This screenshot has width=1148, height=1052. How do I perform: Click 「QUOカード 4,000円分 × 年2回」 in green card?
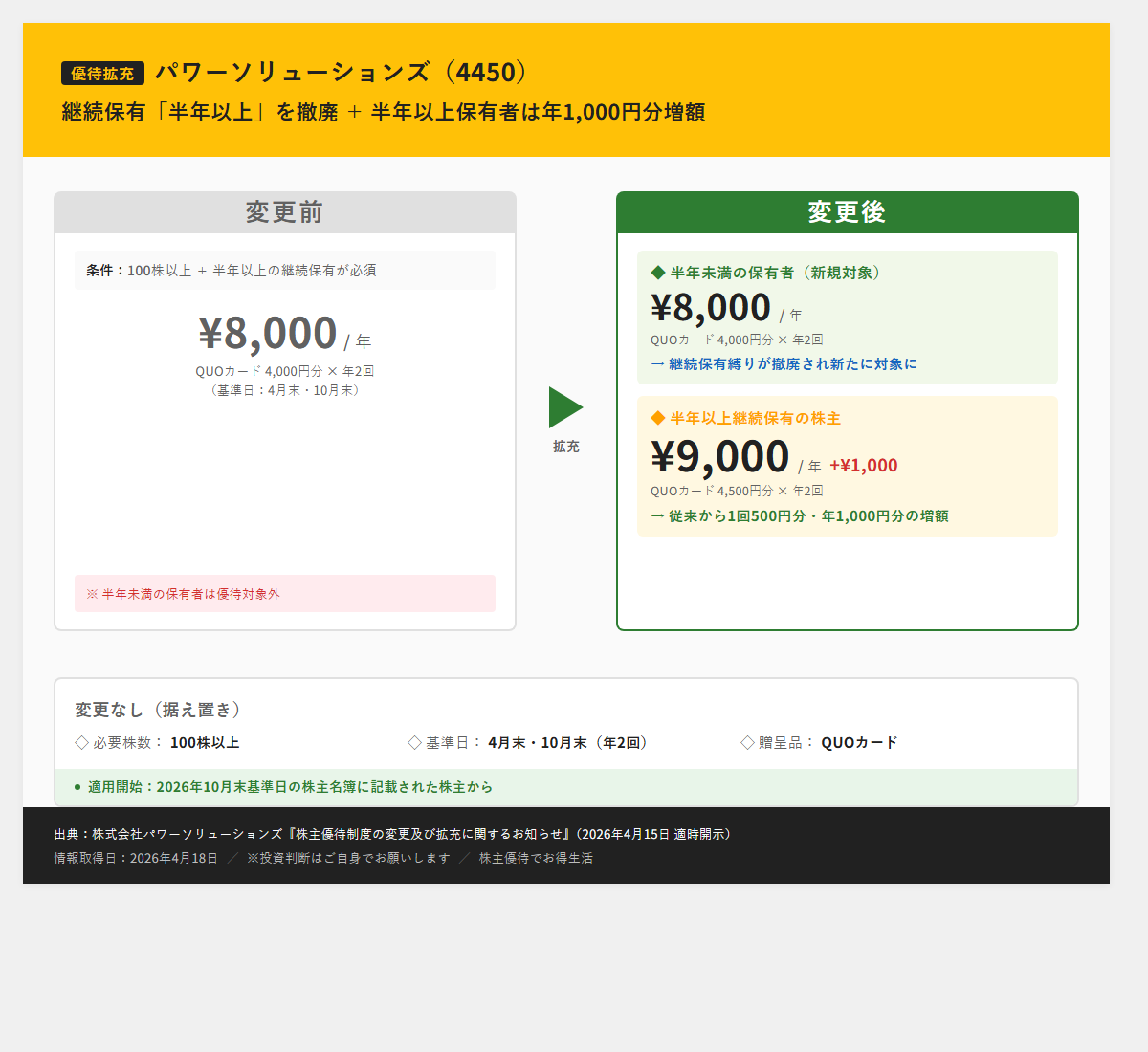coord(737,340)
